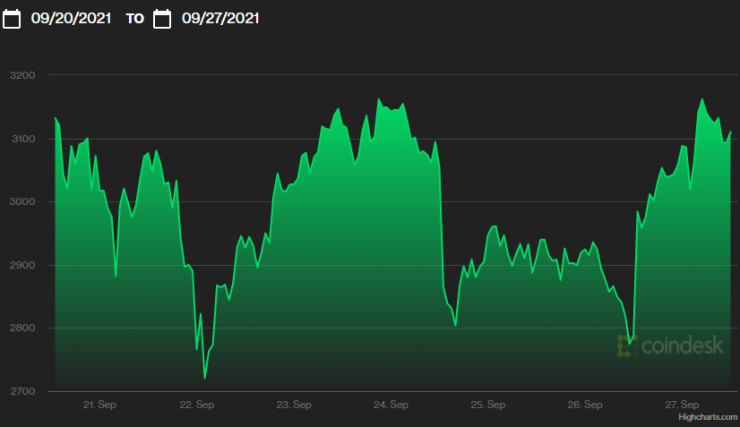
Task: Select the 26. Sep x-axis label
Action: coord(584,405)
